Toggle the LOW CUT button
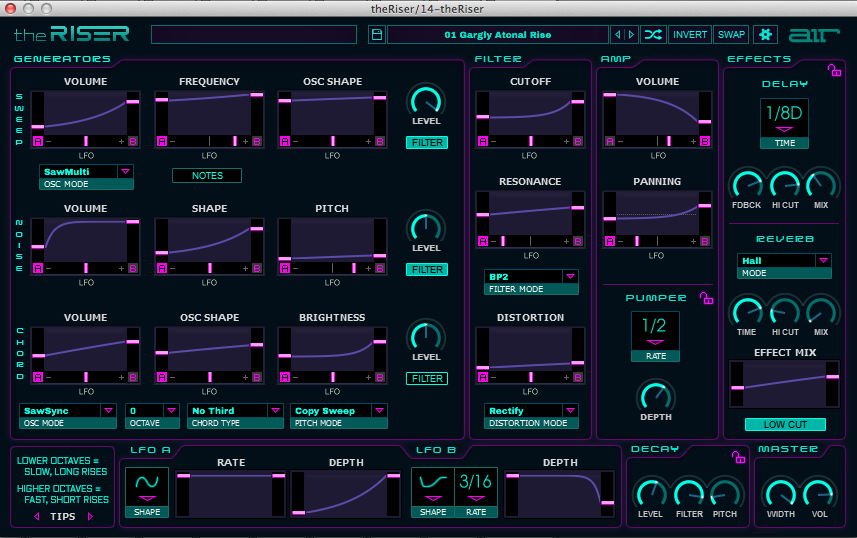This screenshot has height=538, width=857. tap(785, 424)
